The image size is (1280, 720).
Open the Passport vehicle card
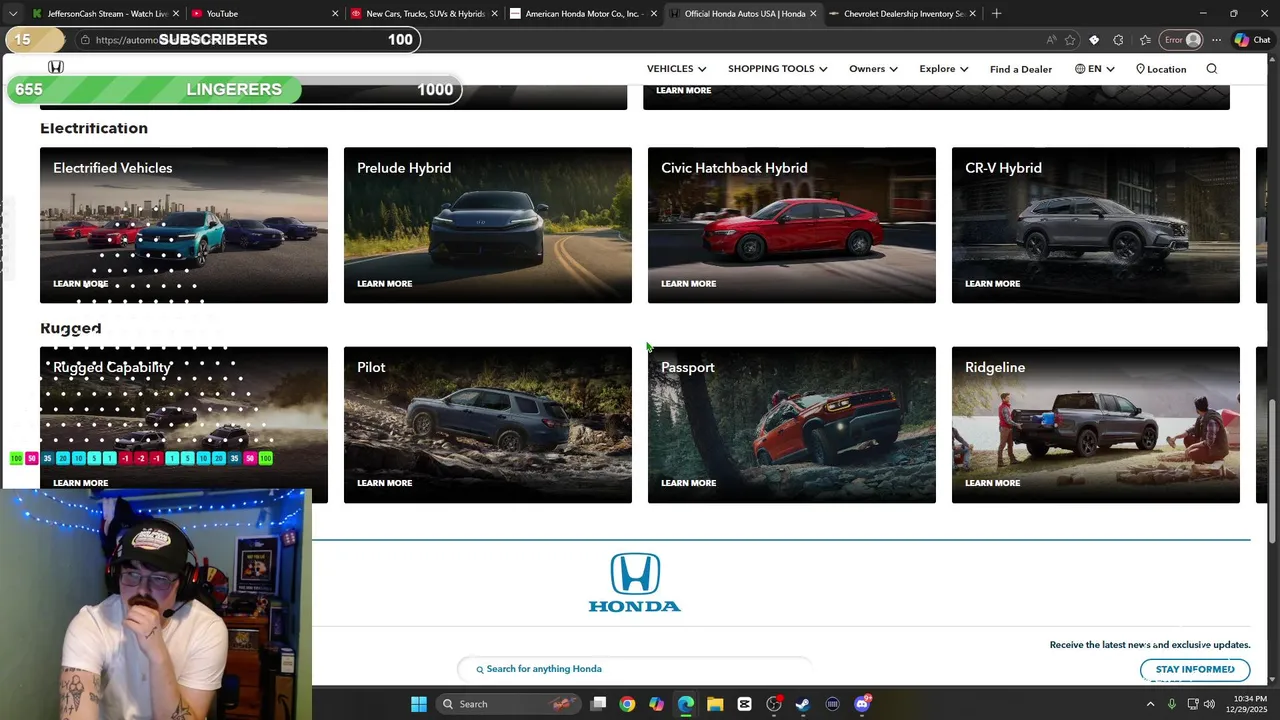[792, 425]
